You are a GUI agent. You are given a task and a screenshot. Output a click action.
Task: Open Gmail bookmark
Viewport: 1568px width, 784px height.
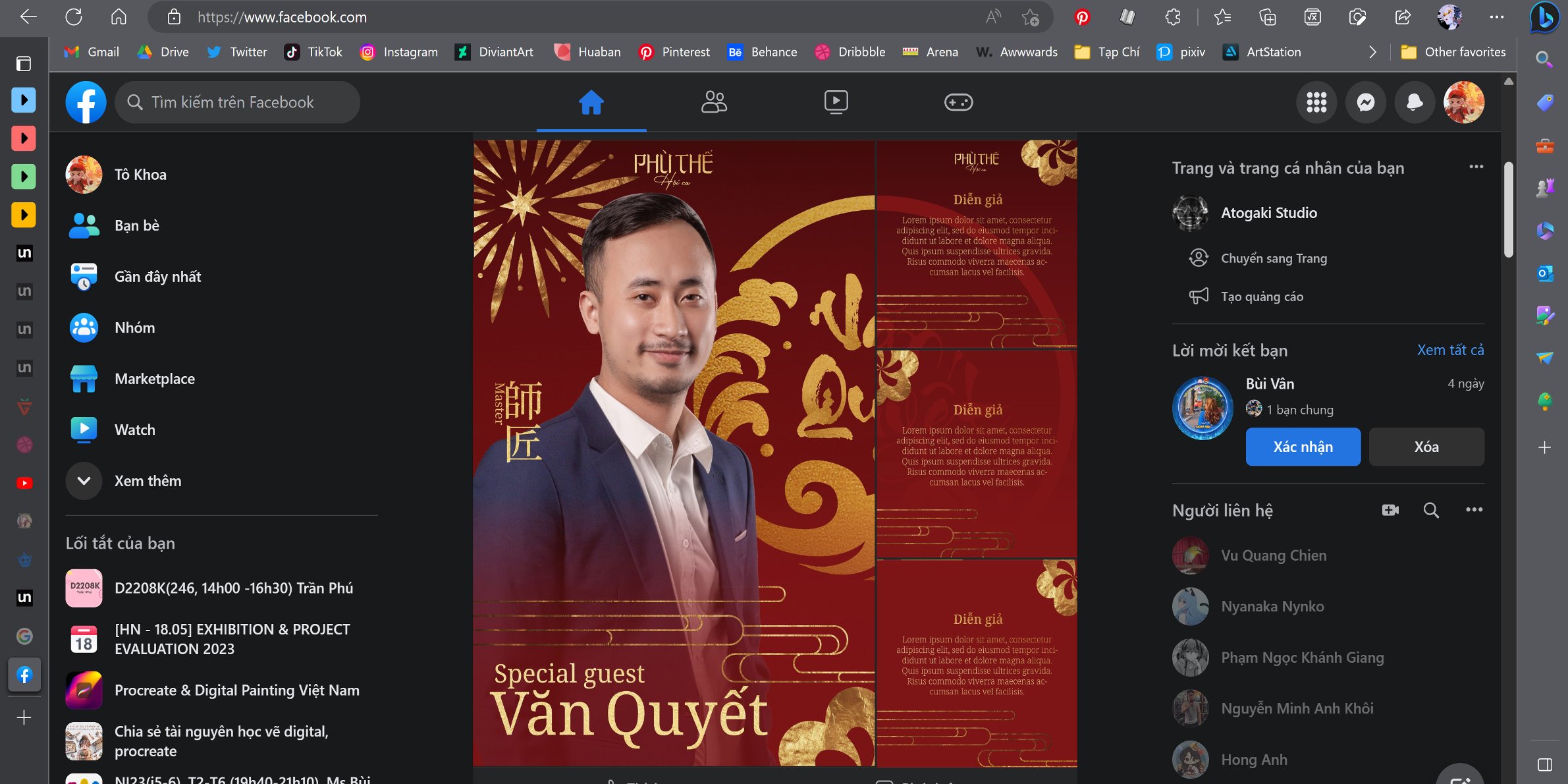click(92, 52)
